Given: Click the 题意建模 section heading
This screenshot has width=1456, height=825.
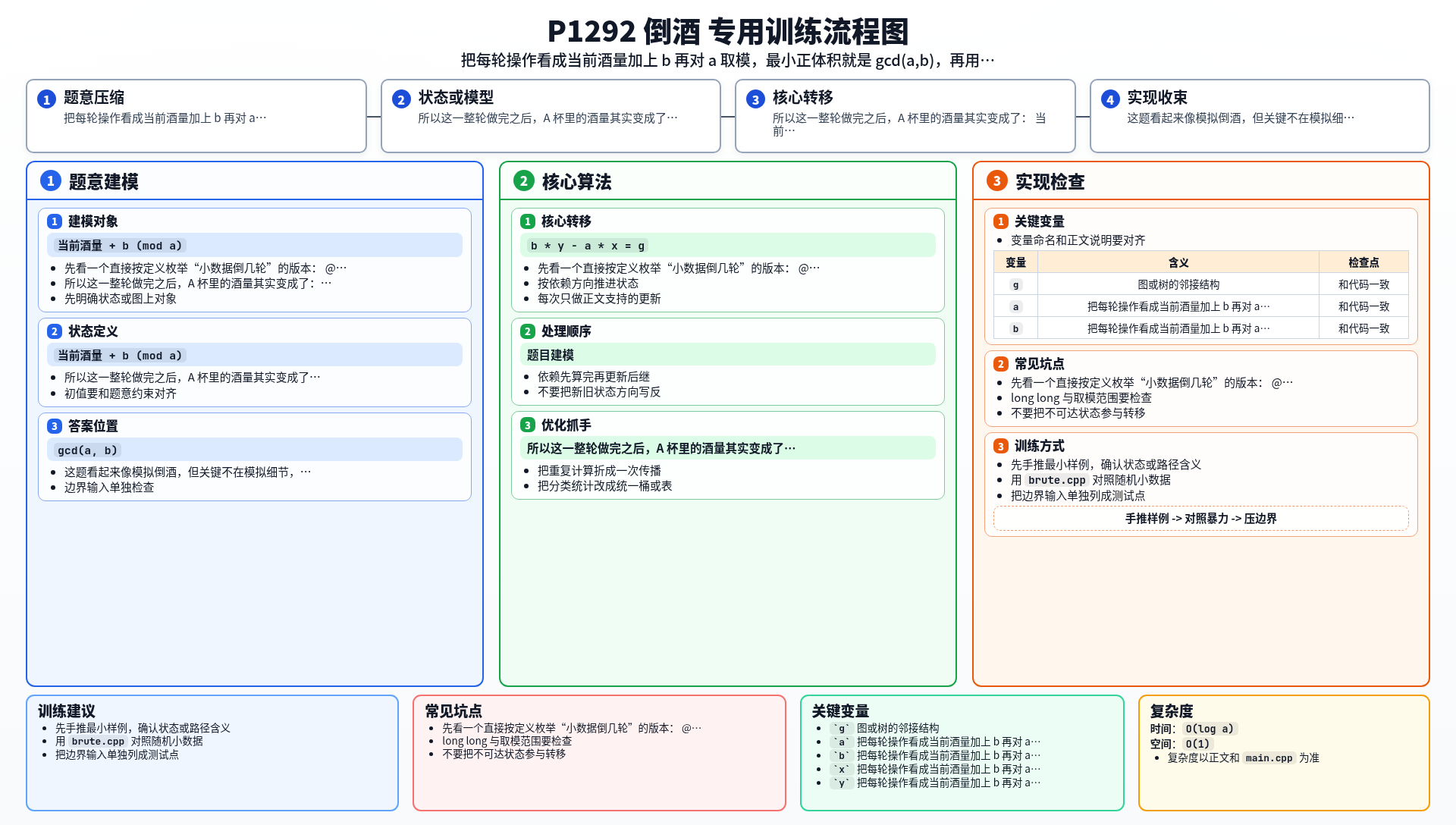Looking at the screenshot, I should coord(104,182).
